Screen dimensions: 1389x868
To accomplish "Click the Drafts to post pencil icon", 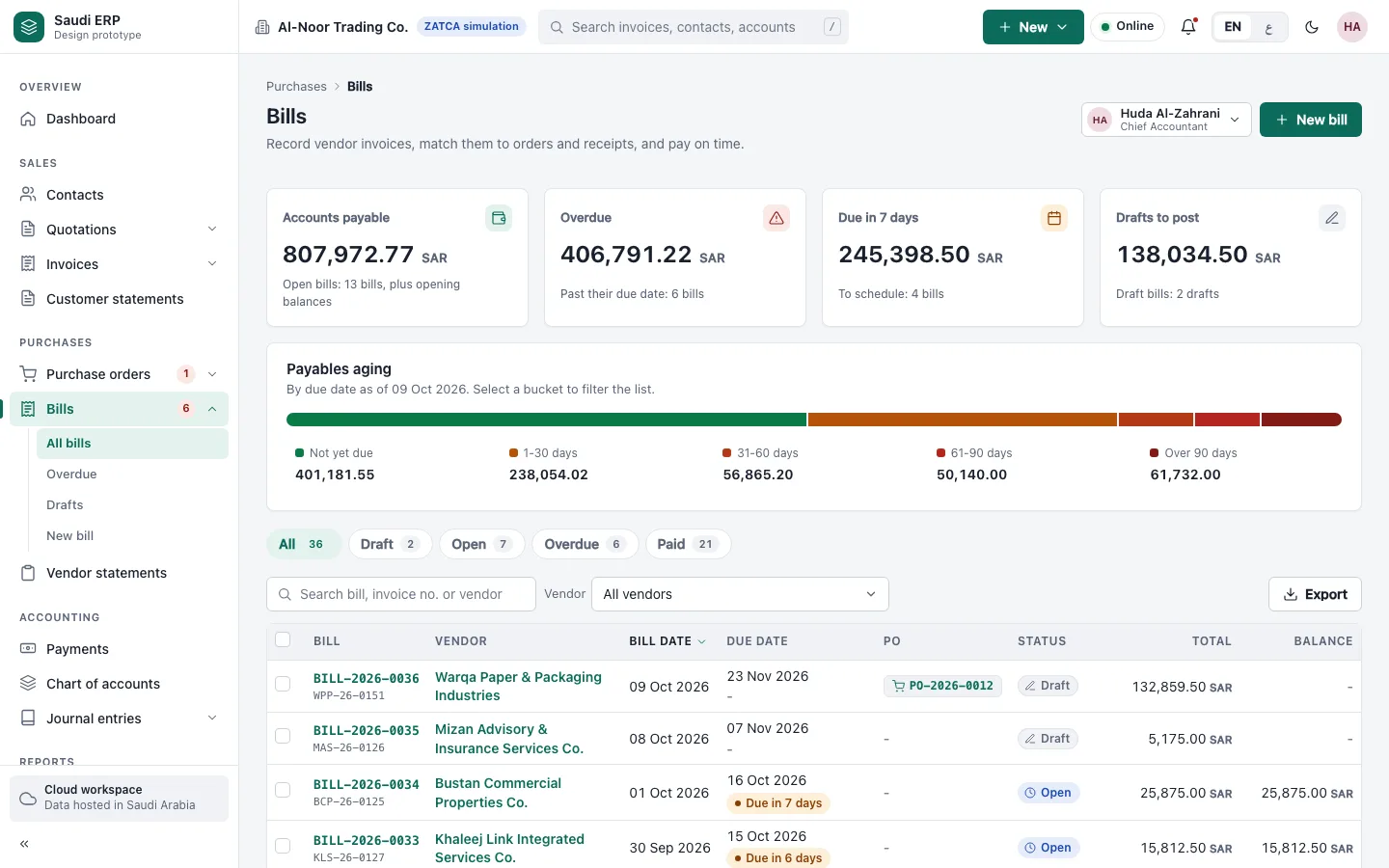I will coord(1332,218).
